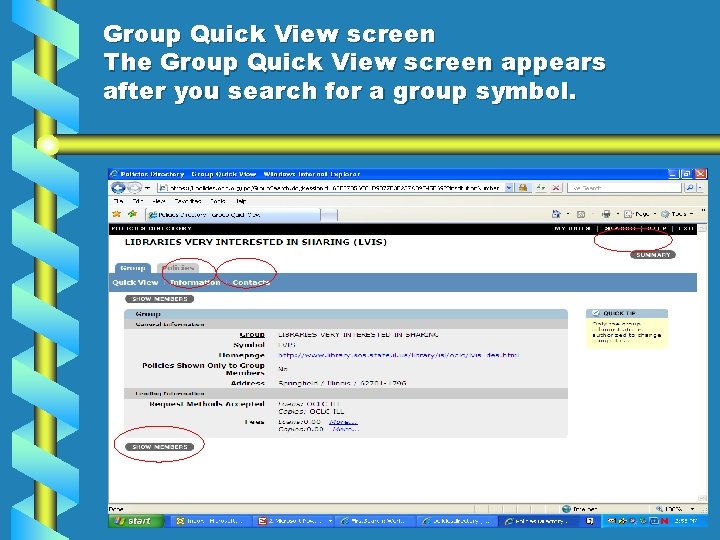
Task: Click the browser Back arrow button
Action: (x=118, y=188)
